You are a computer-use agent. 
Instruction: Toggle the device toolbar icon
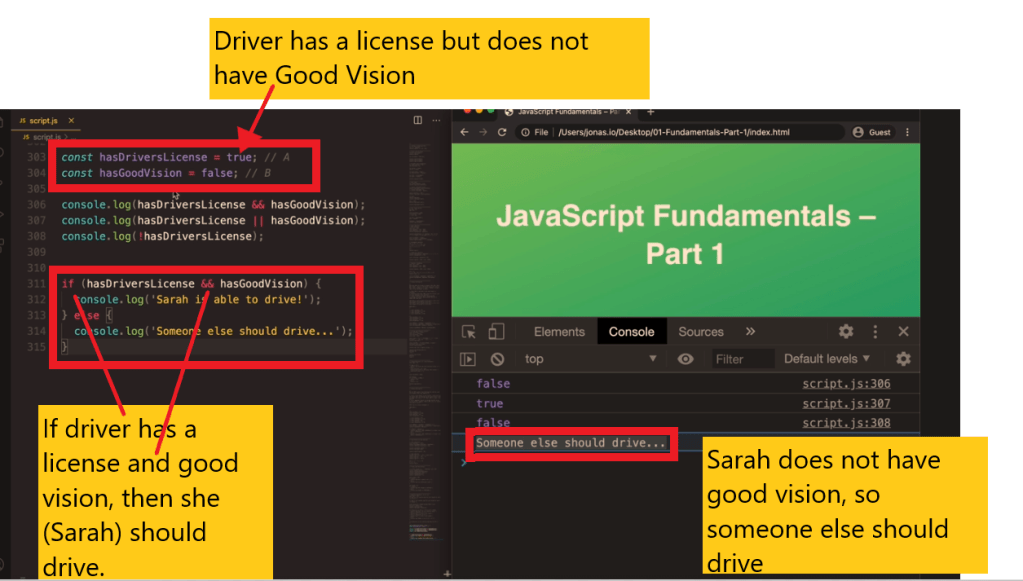pyautogui.click(x=496, y=332)
